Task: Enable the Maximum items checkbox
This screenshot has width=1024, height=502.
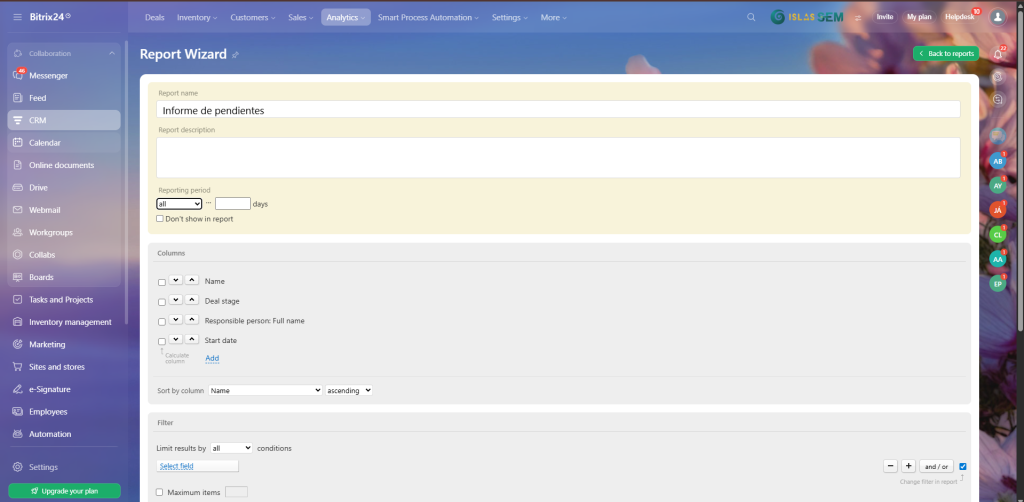Action: [x=160, y=492]
